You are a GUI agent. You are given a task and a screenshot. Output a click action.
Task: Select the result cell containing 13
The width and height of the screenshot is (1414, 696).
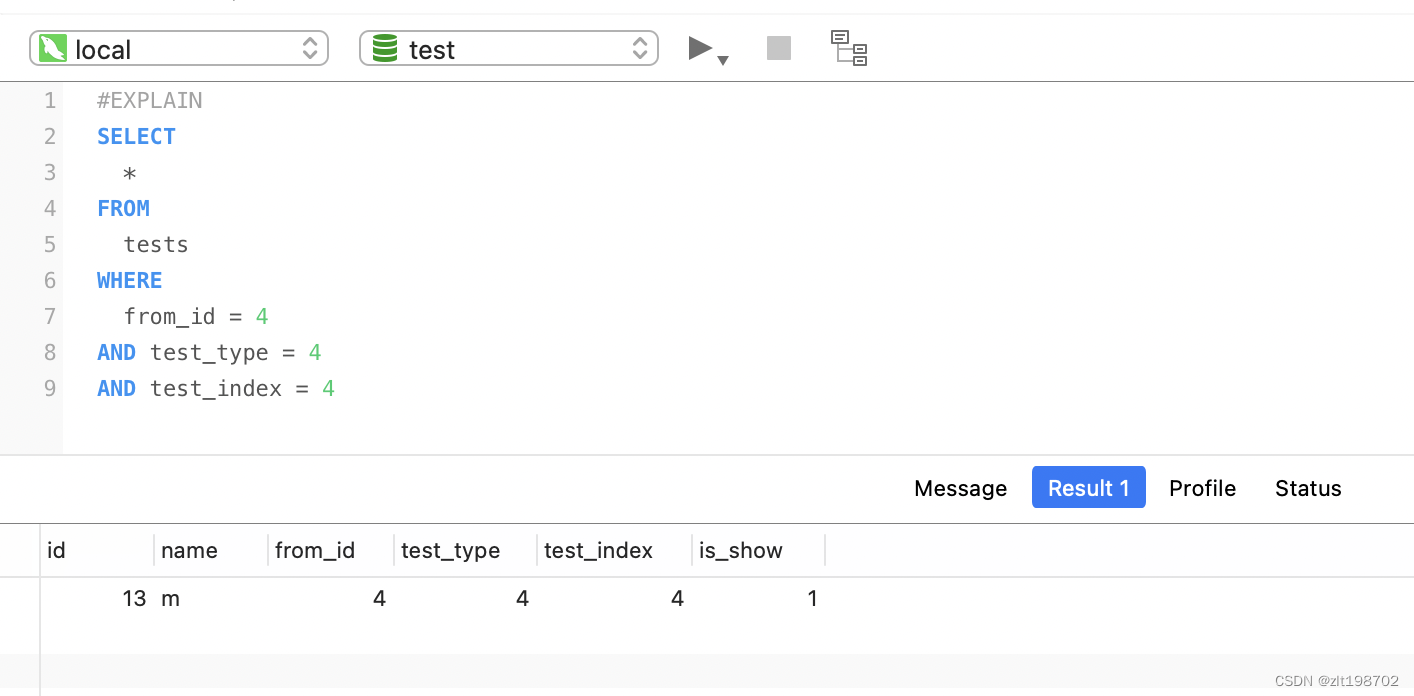click(x=134, y=598)
